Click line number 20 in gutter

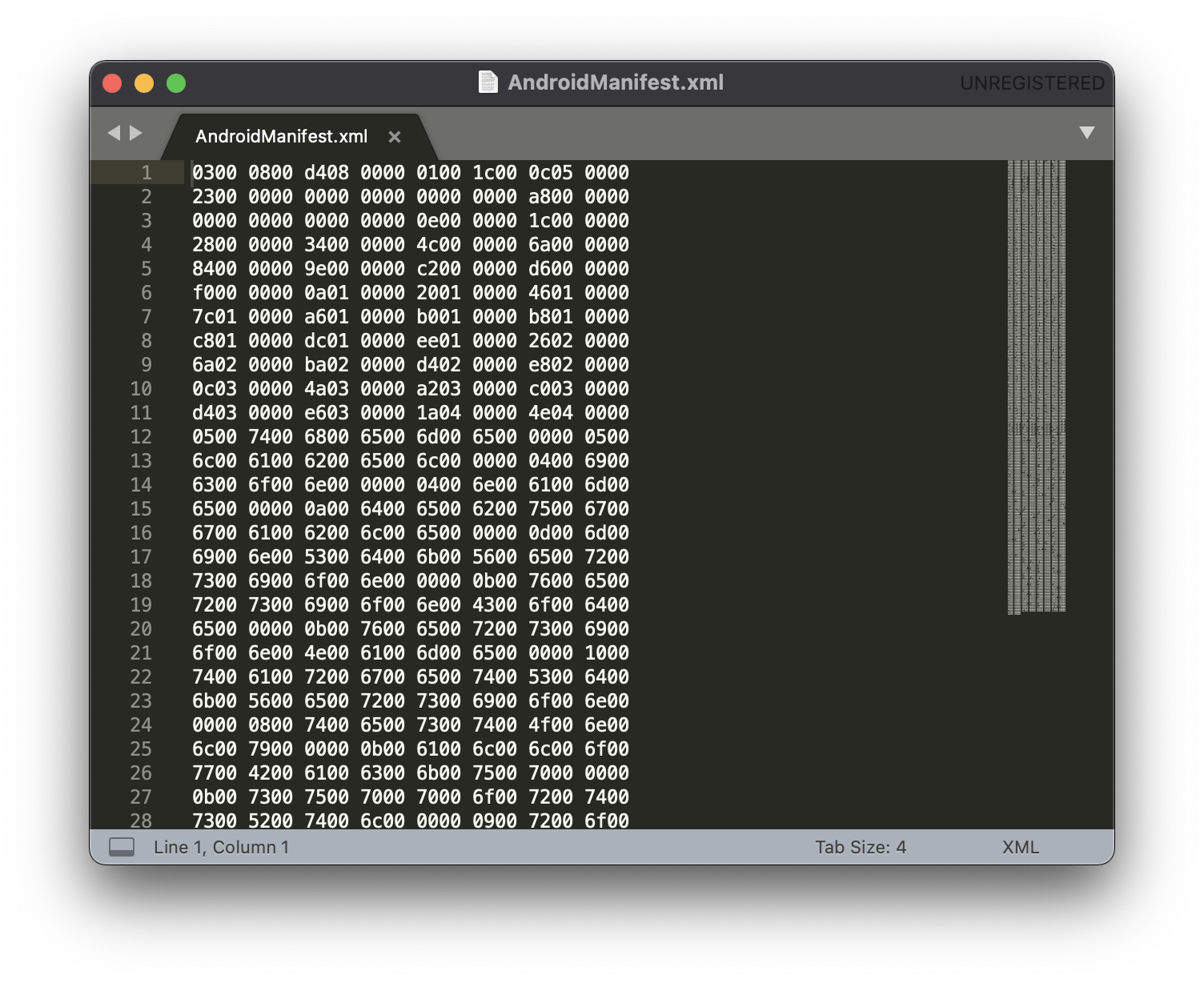click(x=141, y=628)
